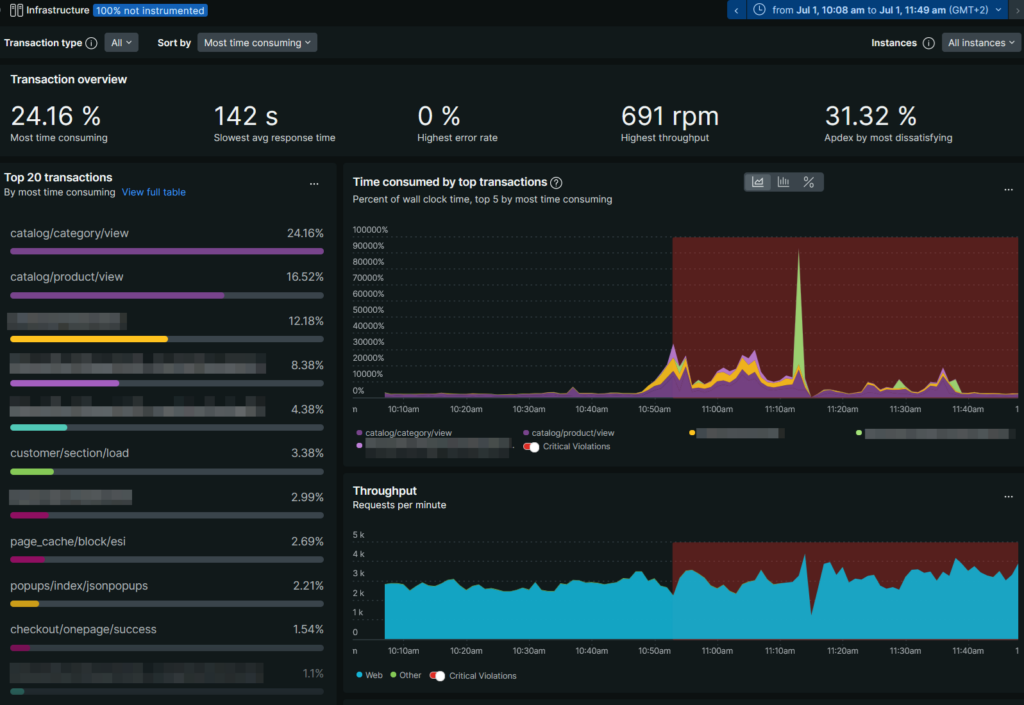Image resolution: width=1024 pixels, height=705 pixels.
Task: Switch to the bar chart view icon
Action: [783, 182]
